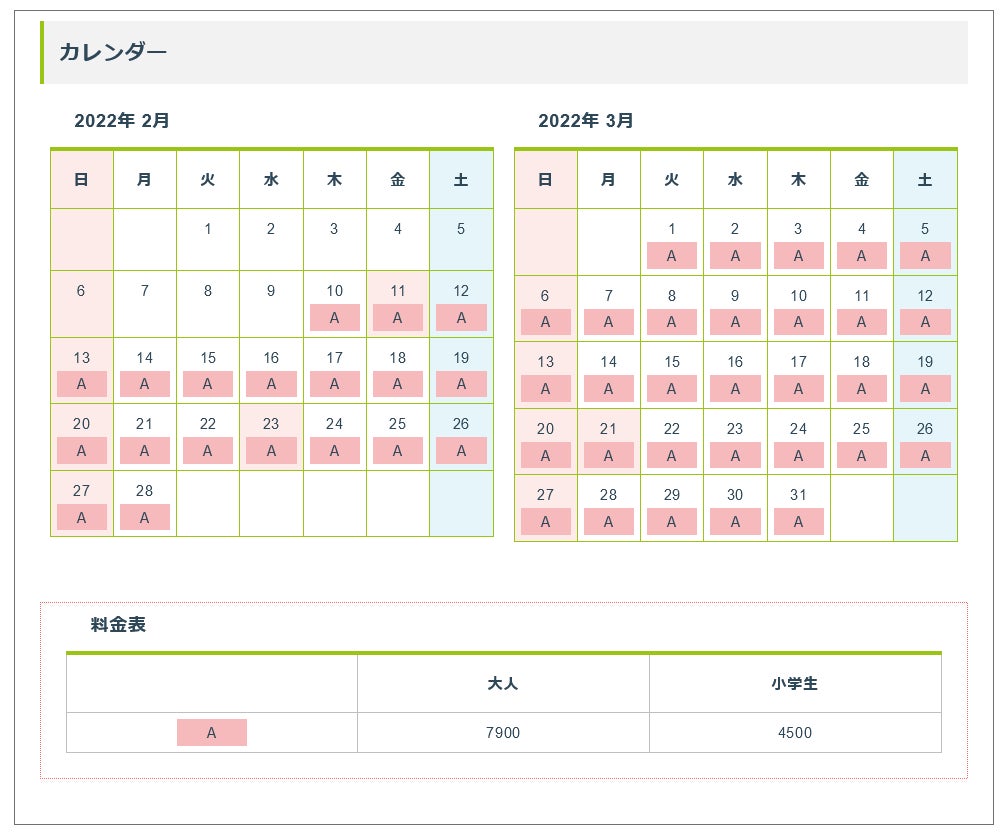Image resolution: width=1003 pixels, height=837 pixels.
Task: Select the A plan on February 10
Action: 335,318
